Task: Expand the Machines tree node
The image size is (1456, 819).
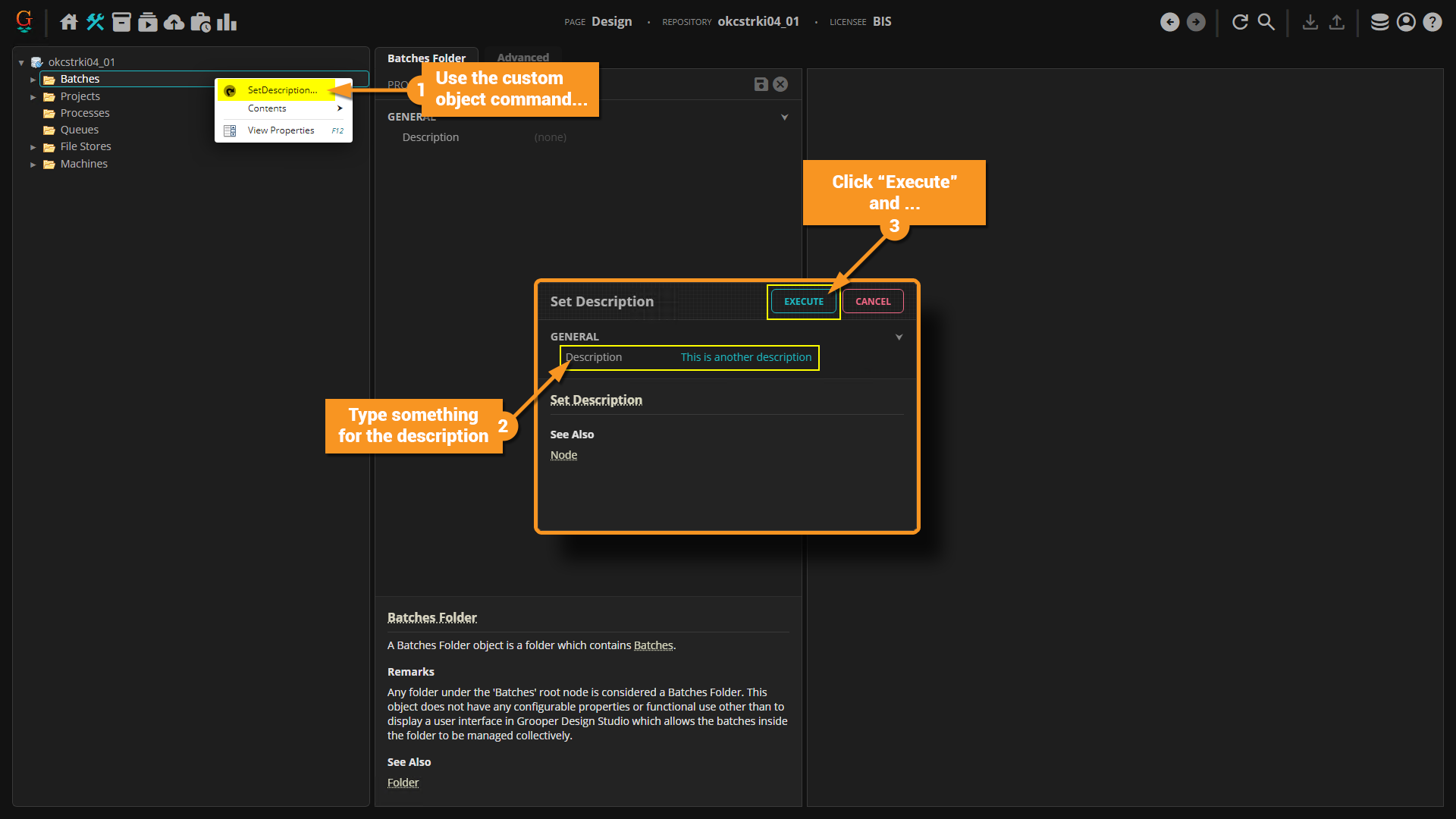Action: click(x=33, y=165)
